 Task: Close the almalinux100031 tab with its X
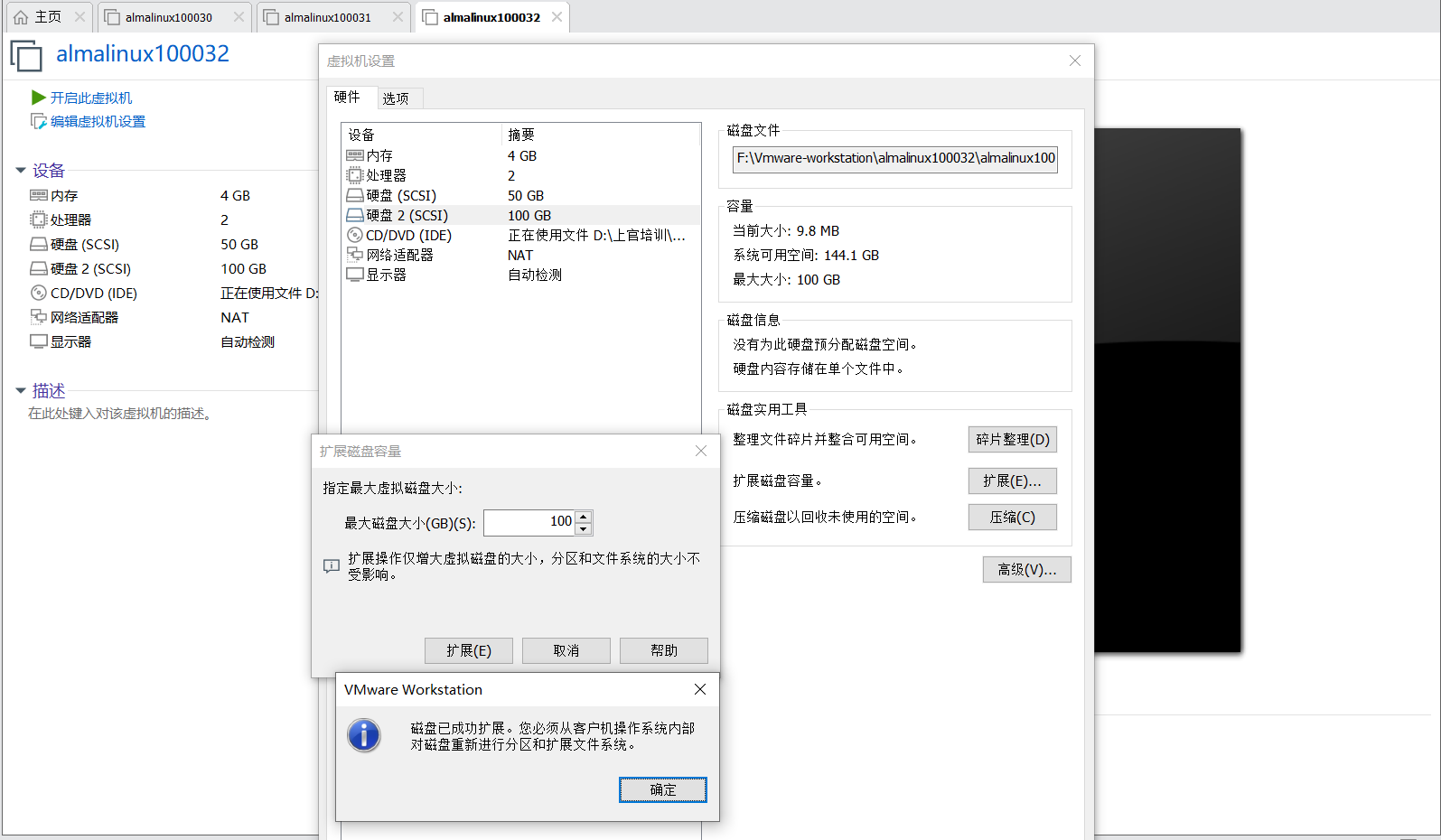398,17
